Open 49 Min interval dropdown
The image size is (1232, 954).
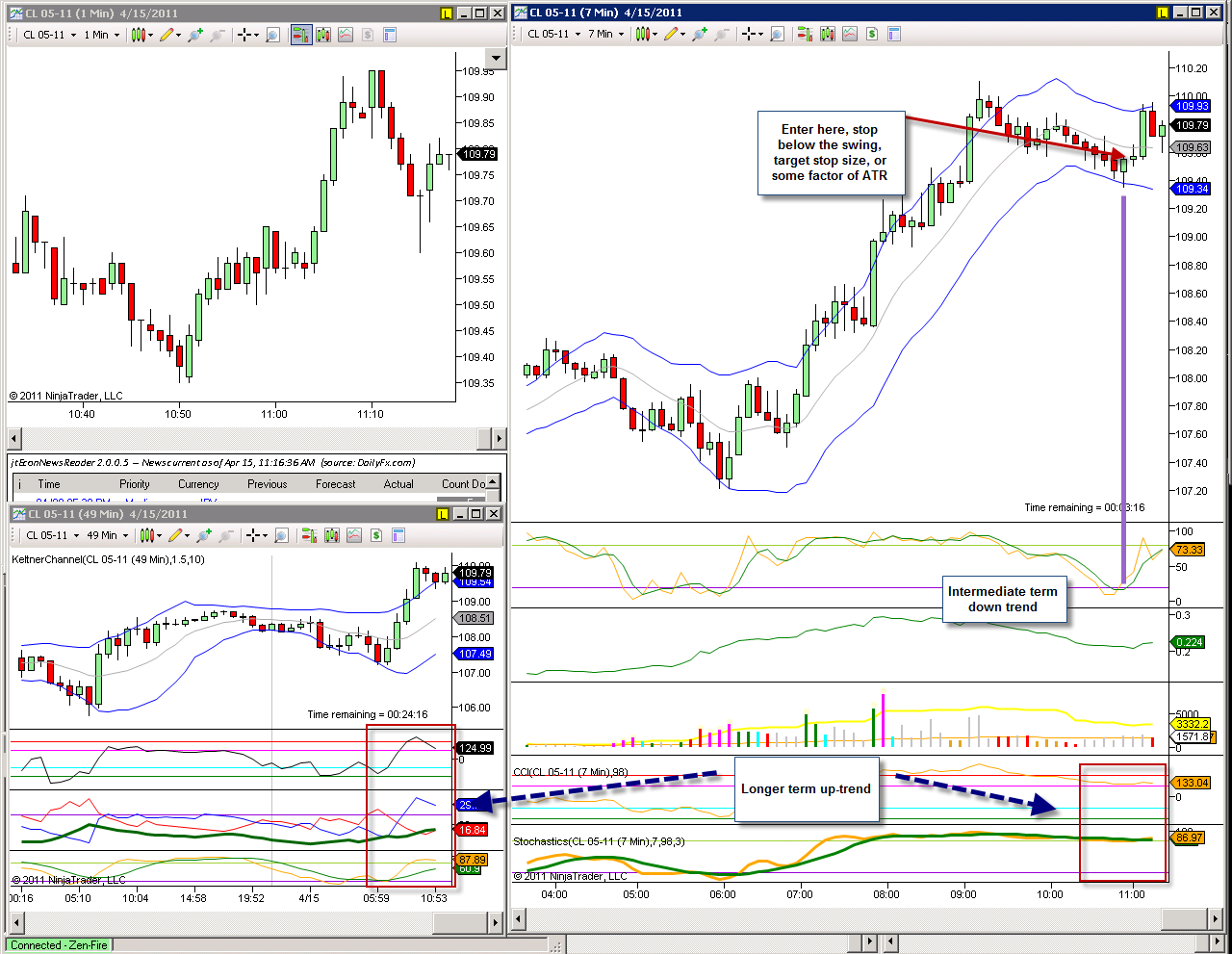tap(108, 535)
